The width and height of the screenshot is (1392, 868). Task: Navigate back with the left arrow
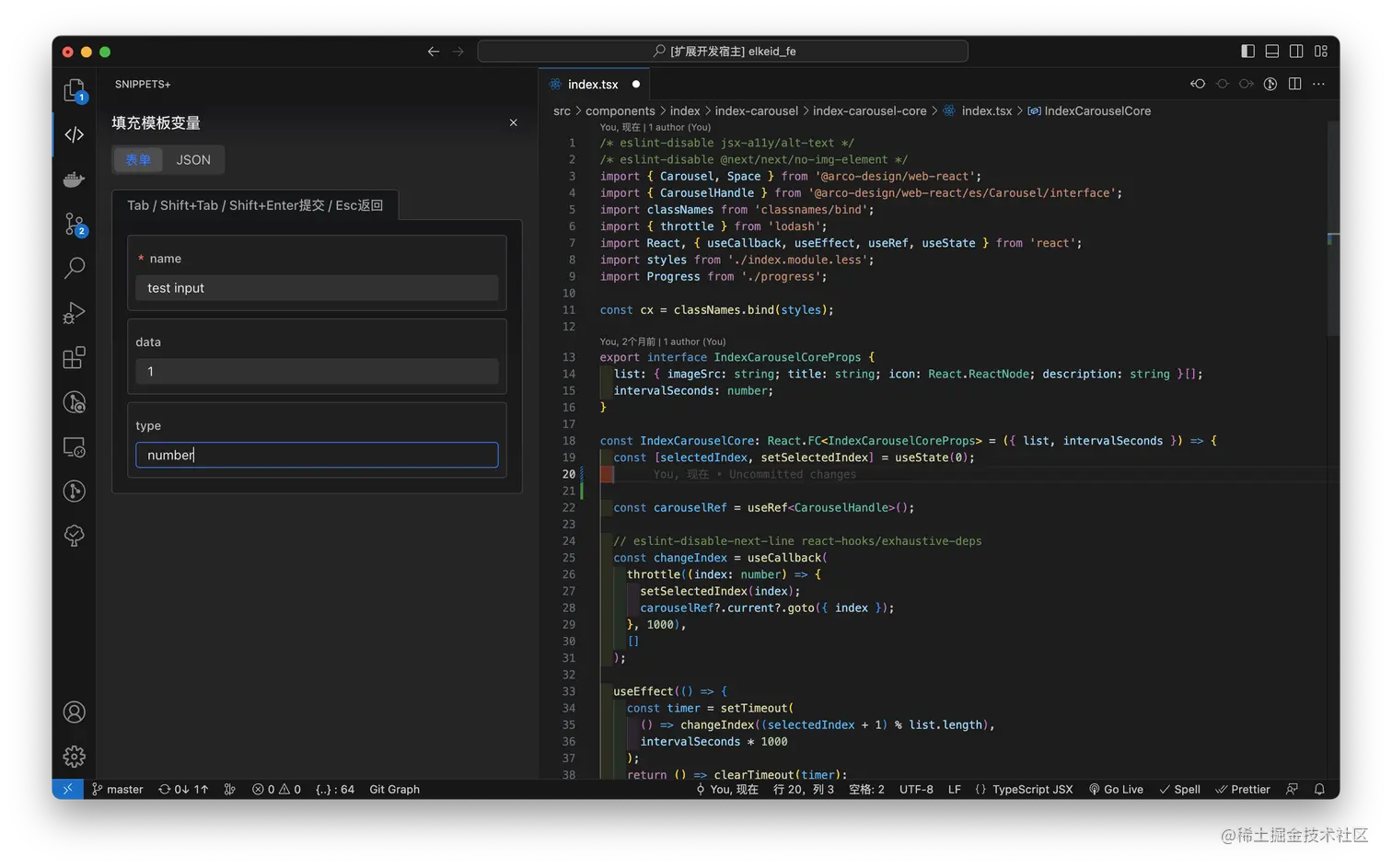pyautogui.click(x=434, y=52)
